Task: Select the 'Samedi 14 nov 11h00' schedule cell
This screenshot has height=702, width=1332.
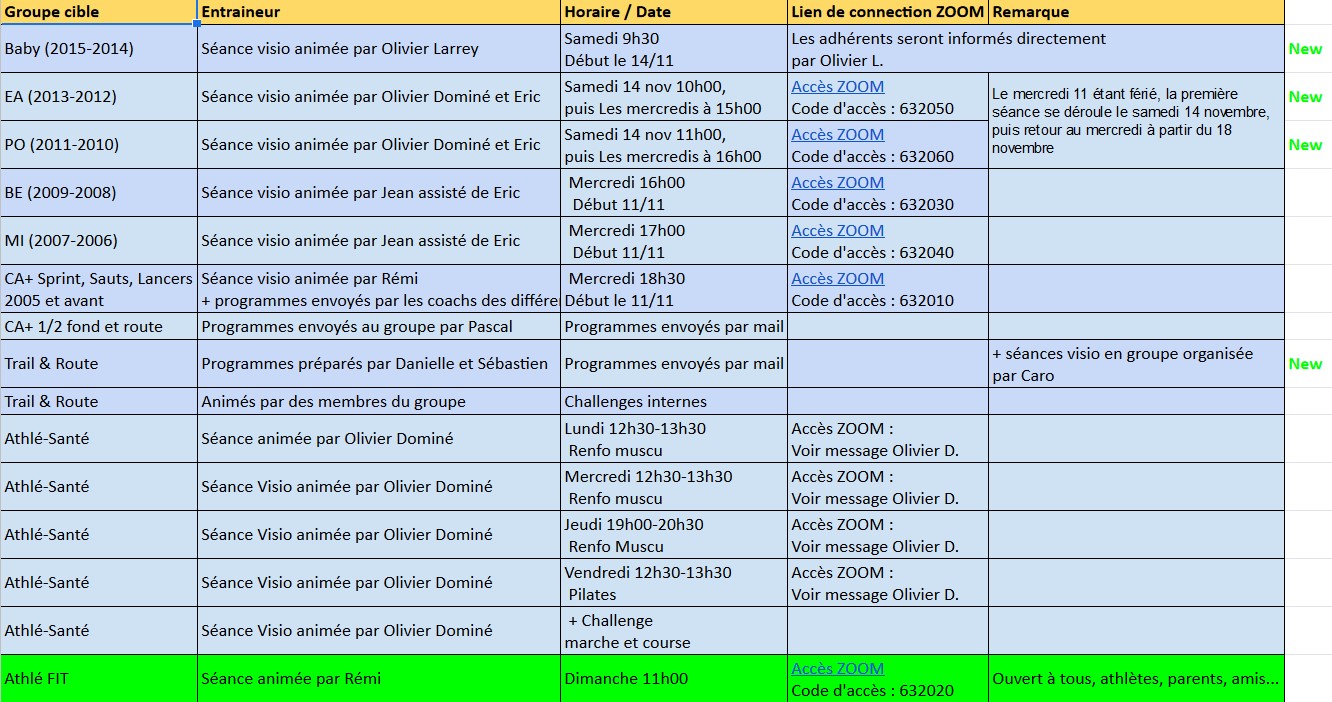Action: 674,145
